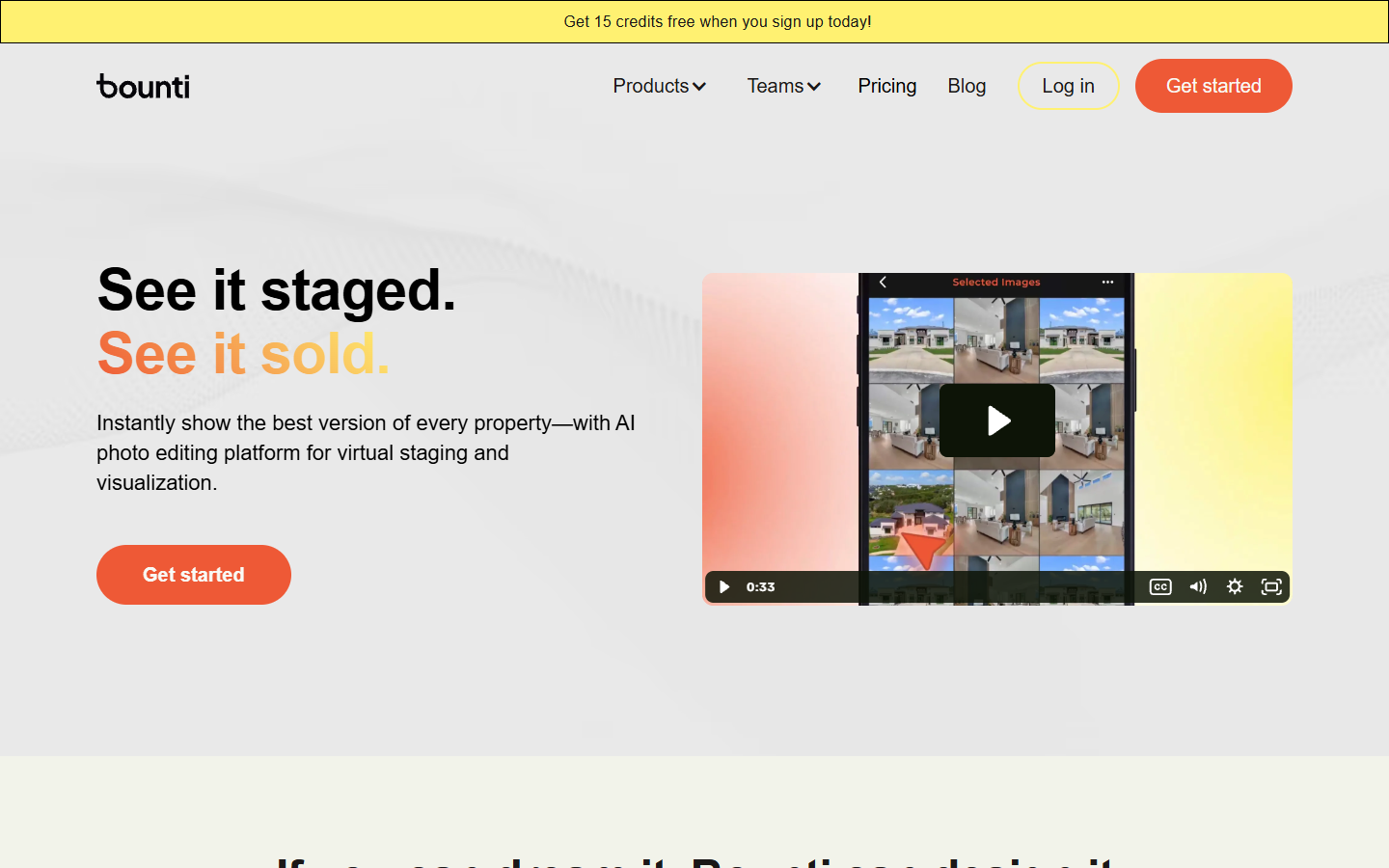This screenshot has width=1389, height=868.
Task: Mute the video using the speaker icon
Action: [1198, 586]
